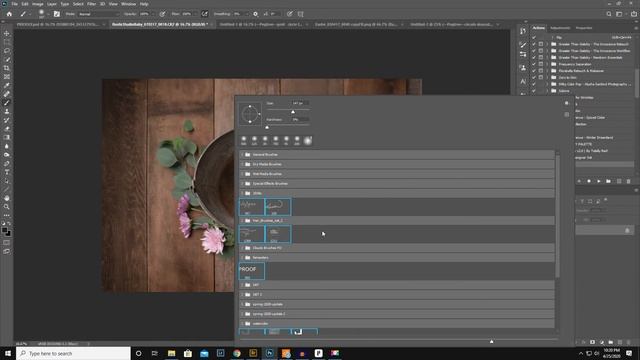Open History collapsed panel icon

(523, 31)
